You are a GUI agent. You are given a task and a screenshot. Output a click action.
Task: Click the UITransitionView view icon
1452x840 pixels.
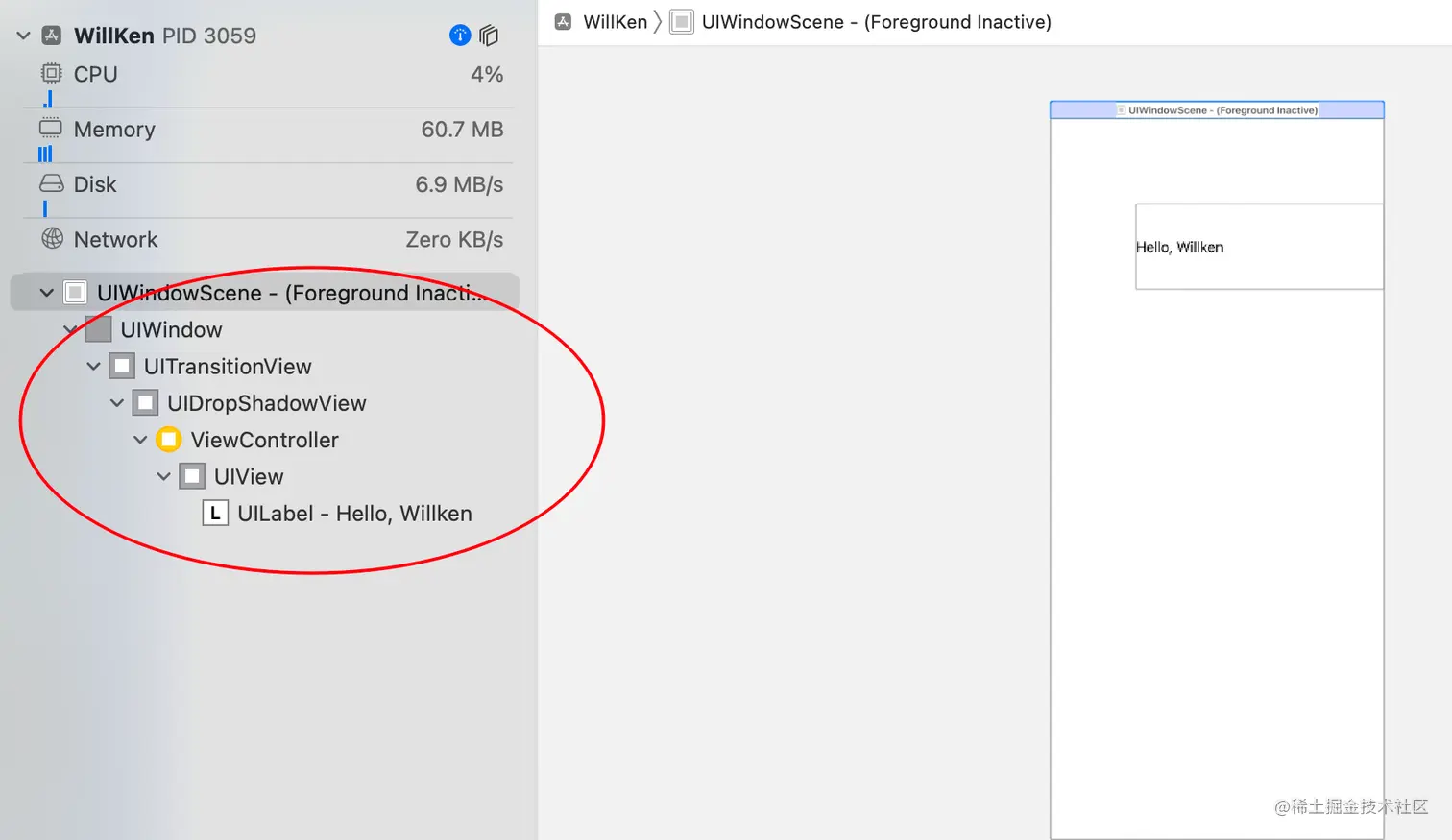tap(122, 366)
